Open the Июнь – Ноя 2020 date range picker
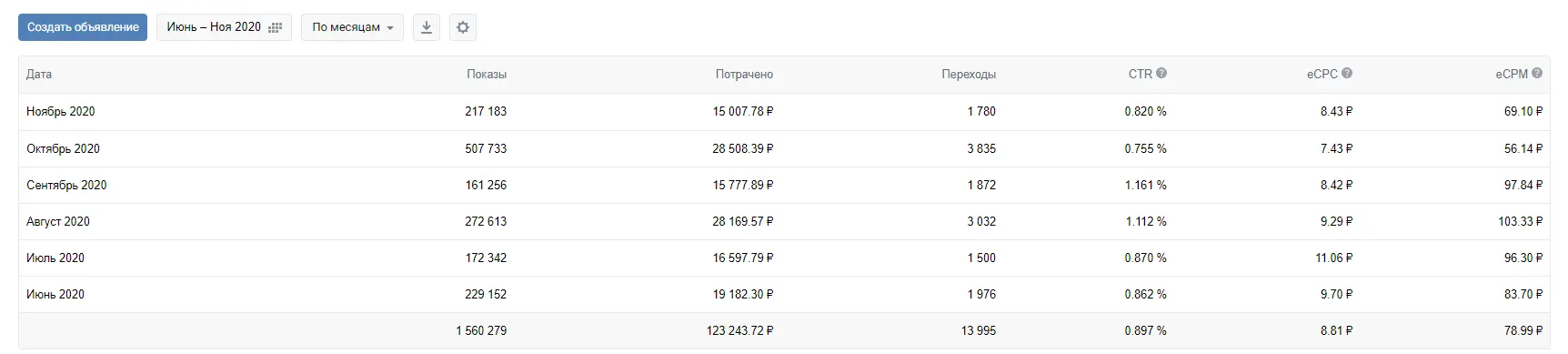This screenshot has width=1568, height=354. click(x=224, y=27)
